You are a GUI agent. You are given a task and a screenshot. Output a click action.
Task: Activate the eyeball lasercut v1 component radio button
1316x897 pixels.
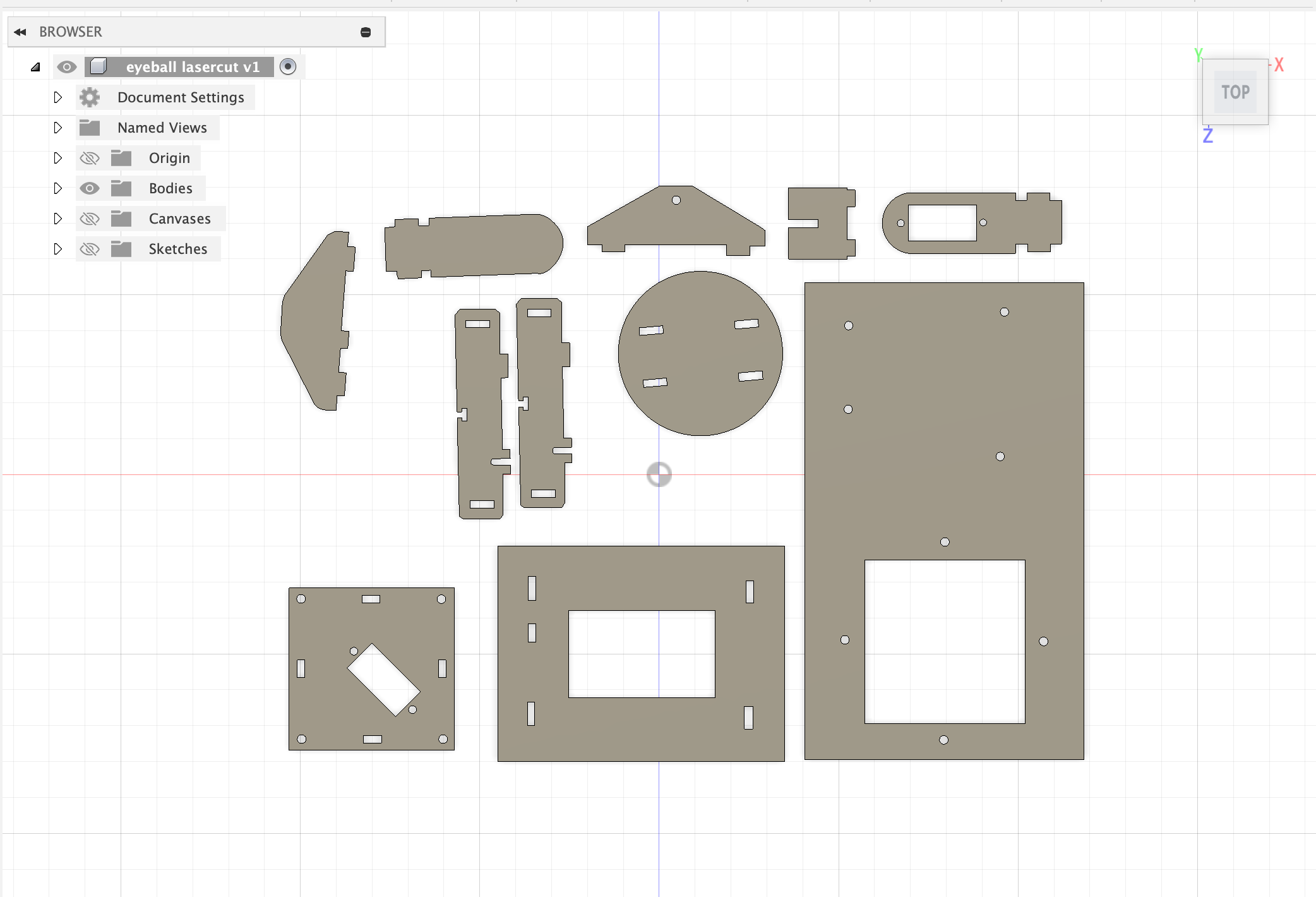(288, 66)
